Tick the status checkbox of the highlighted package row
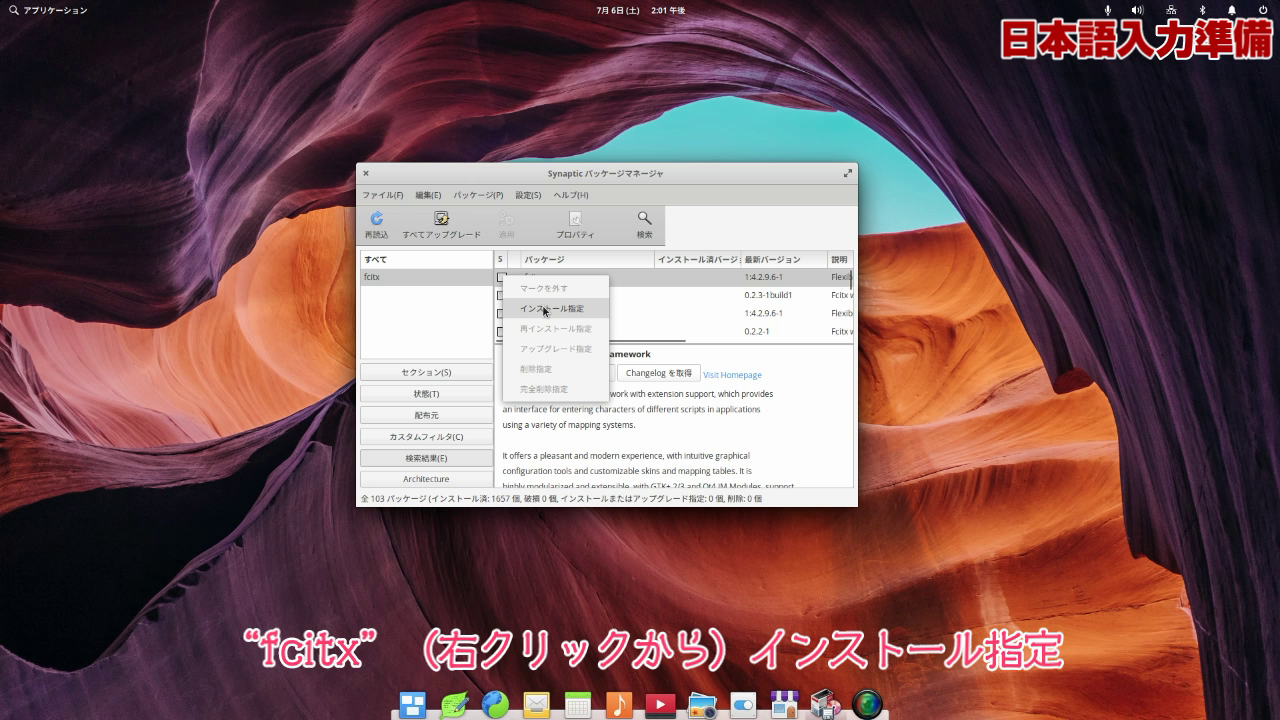The height and width of the screenshot is (720, 1280). [x=501, y=277]
